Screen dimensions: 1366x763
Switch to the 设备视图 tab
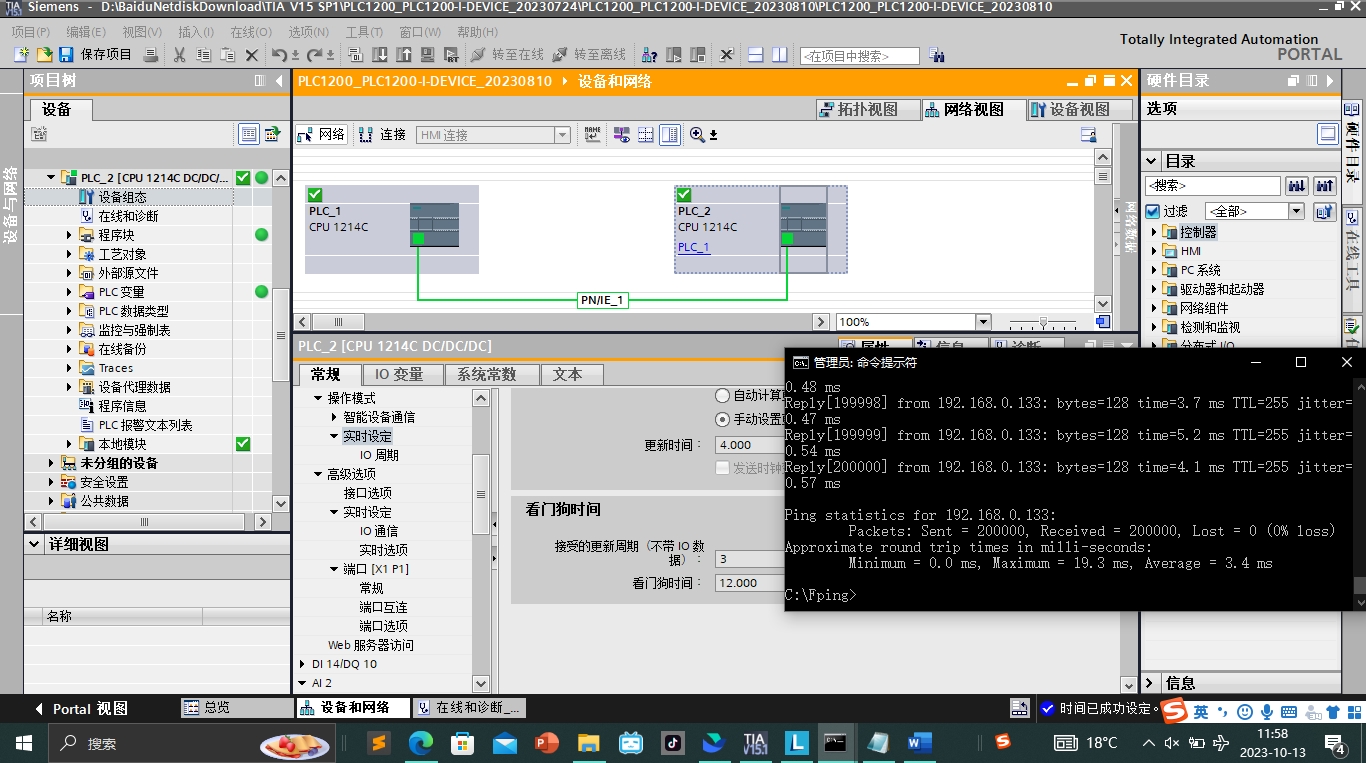click(1070, 109)
